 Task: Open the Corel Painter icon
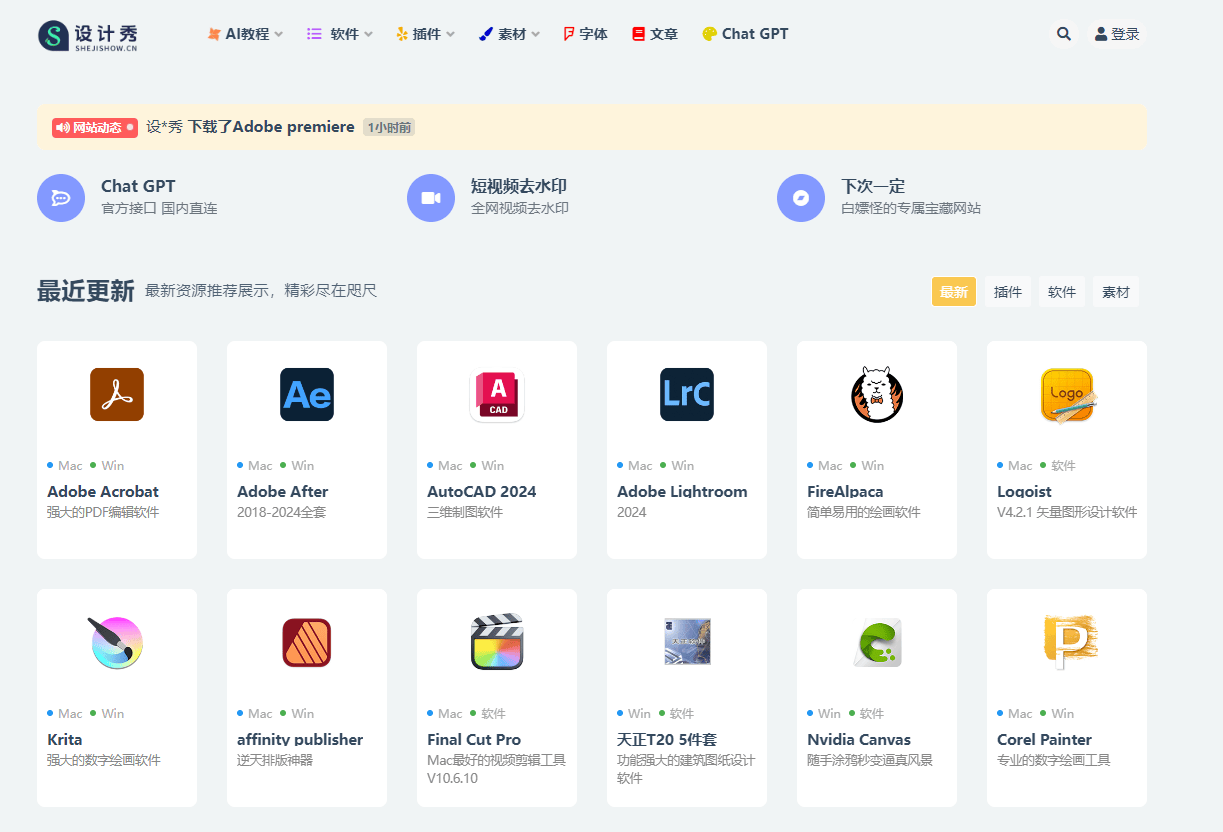pos(1066,642)
